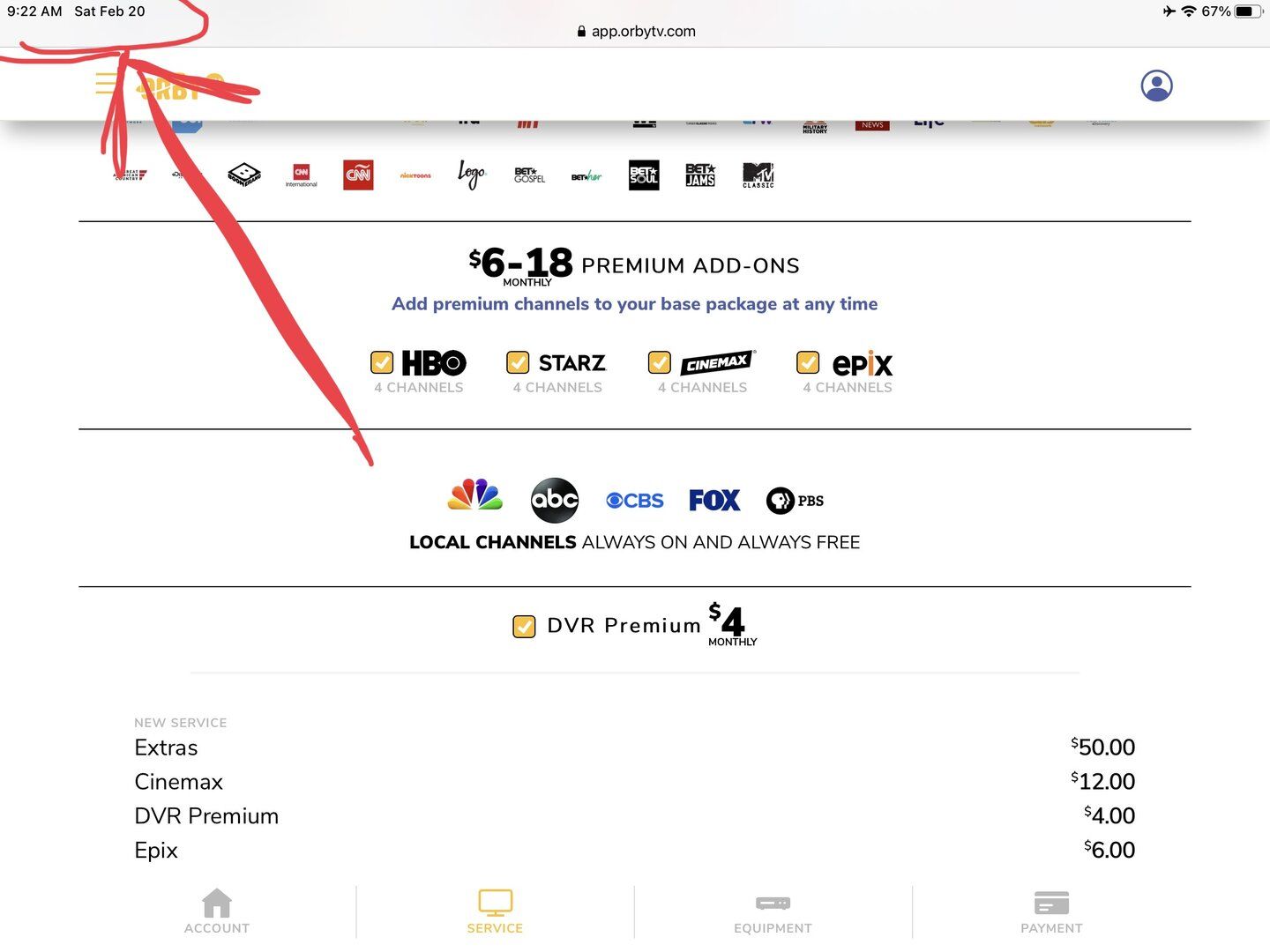Viewport: 1270px width, 952px height.
Task: Click the LOCAL CHANNELS heading text
Action: 493,542
